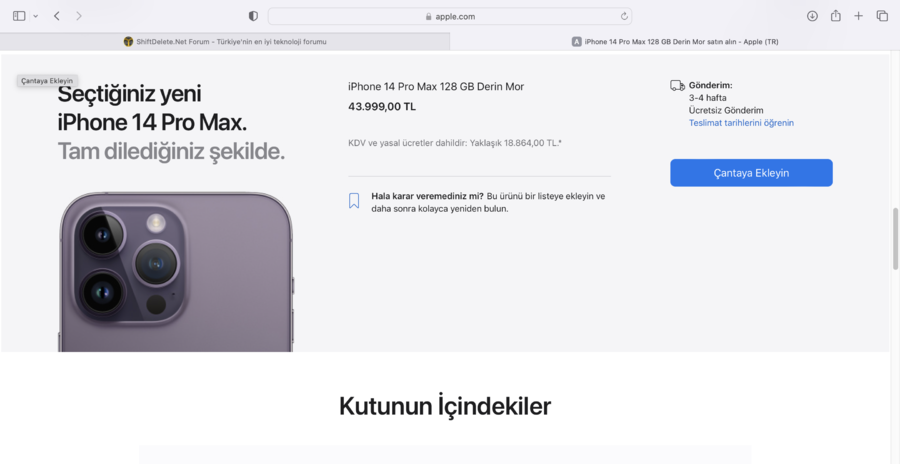
Task: Click the page vertical scrollbar thumb
Action: point(895,239)
